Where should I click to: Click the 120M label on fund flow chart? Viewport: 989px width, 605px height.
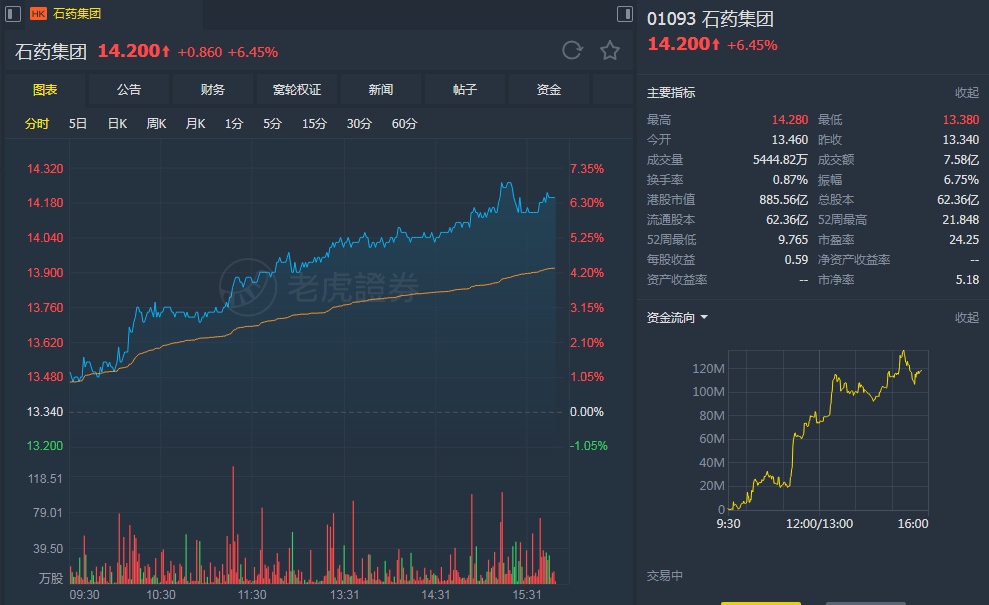coord(708,368)
